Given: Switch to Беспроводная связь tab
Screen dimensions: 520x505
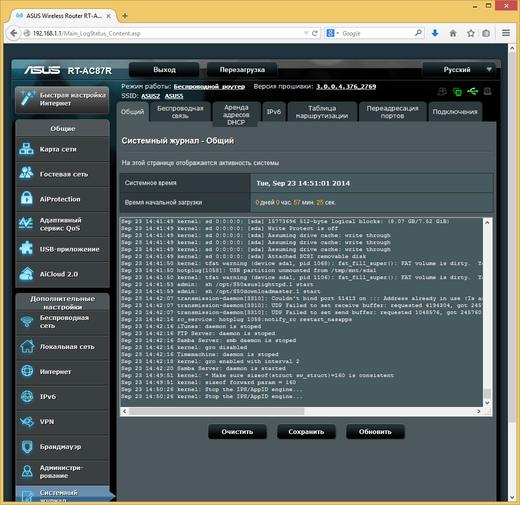Looking at the screenshot, I should click(x=180, y=112).
